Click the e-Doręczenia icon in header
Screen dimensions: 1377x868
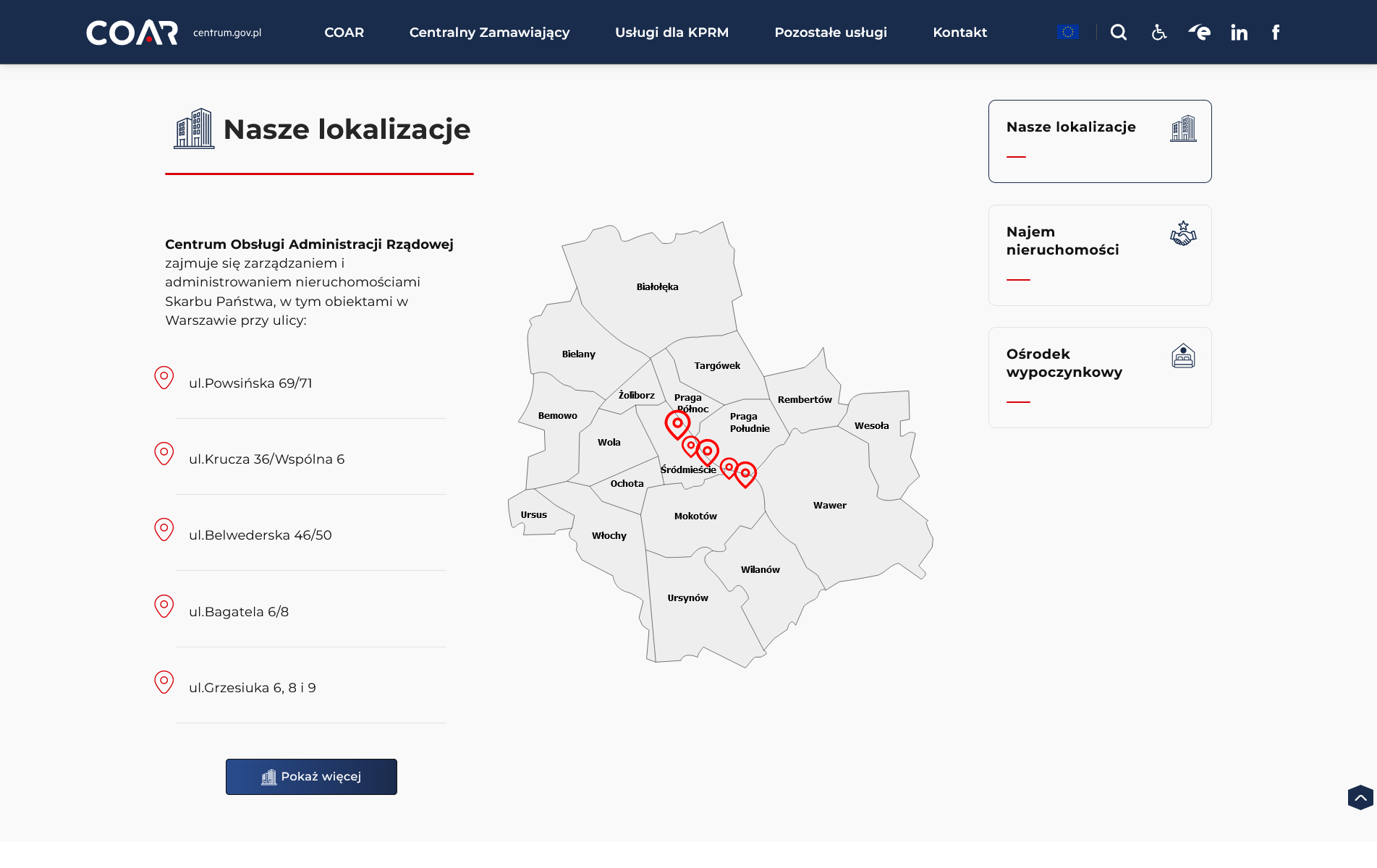pos(1199,33)
